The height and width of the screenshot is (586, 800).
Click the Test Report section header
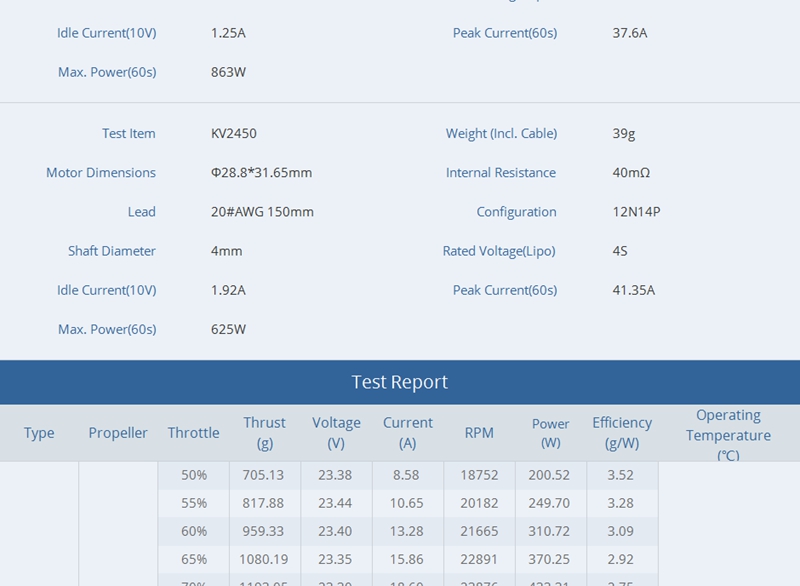click(x=400, y=382)
